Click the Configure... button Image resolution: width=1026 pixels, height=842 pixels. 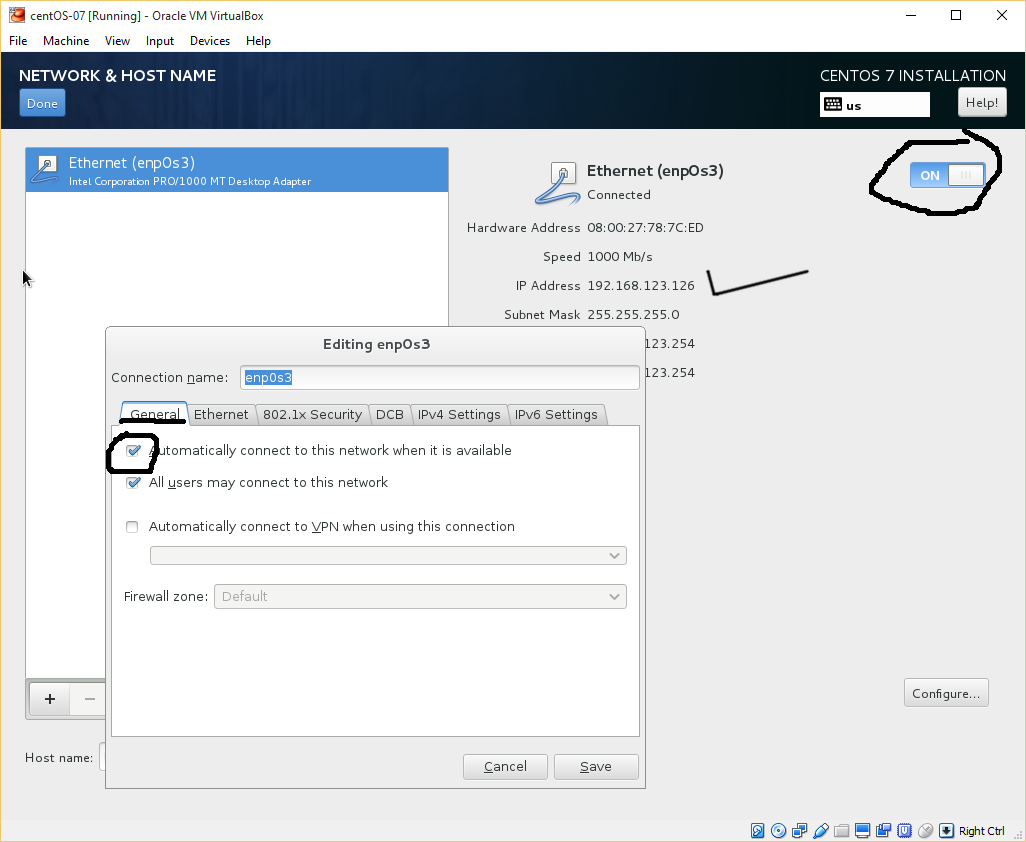pos(946,693)
